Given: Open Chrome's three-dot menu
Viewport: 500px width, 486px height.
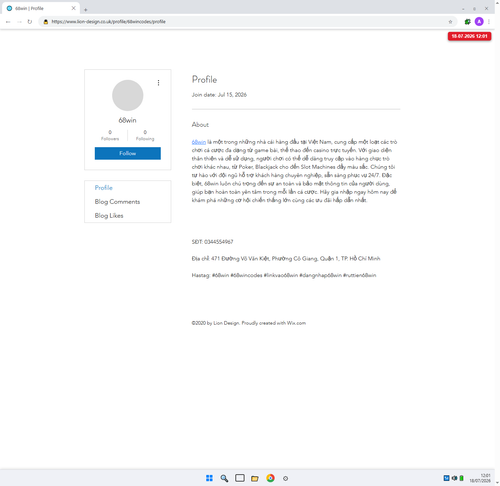Looking at the screenshot, I should point(489,22).
